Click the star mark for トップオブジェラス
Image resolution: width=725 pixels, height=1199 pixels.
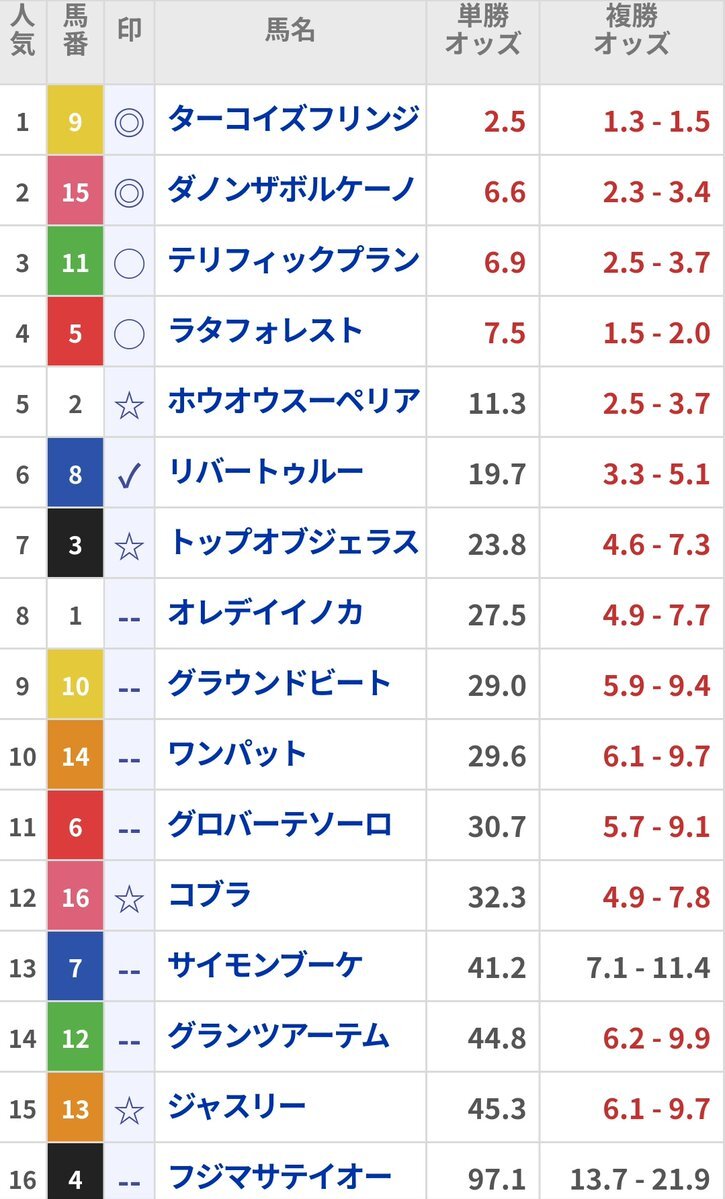tap(129, 546)
